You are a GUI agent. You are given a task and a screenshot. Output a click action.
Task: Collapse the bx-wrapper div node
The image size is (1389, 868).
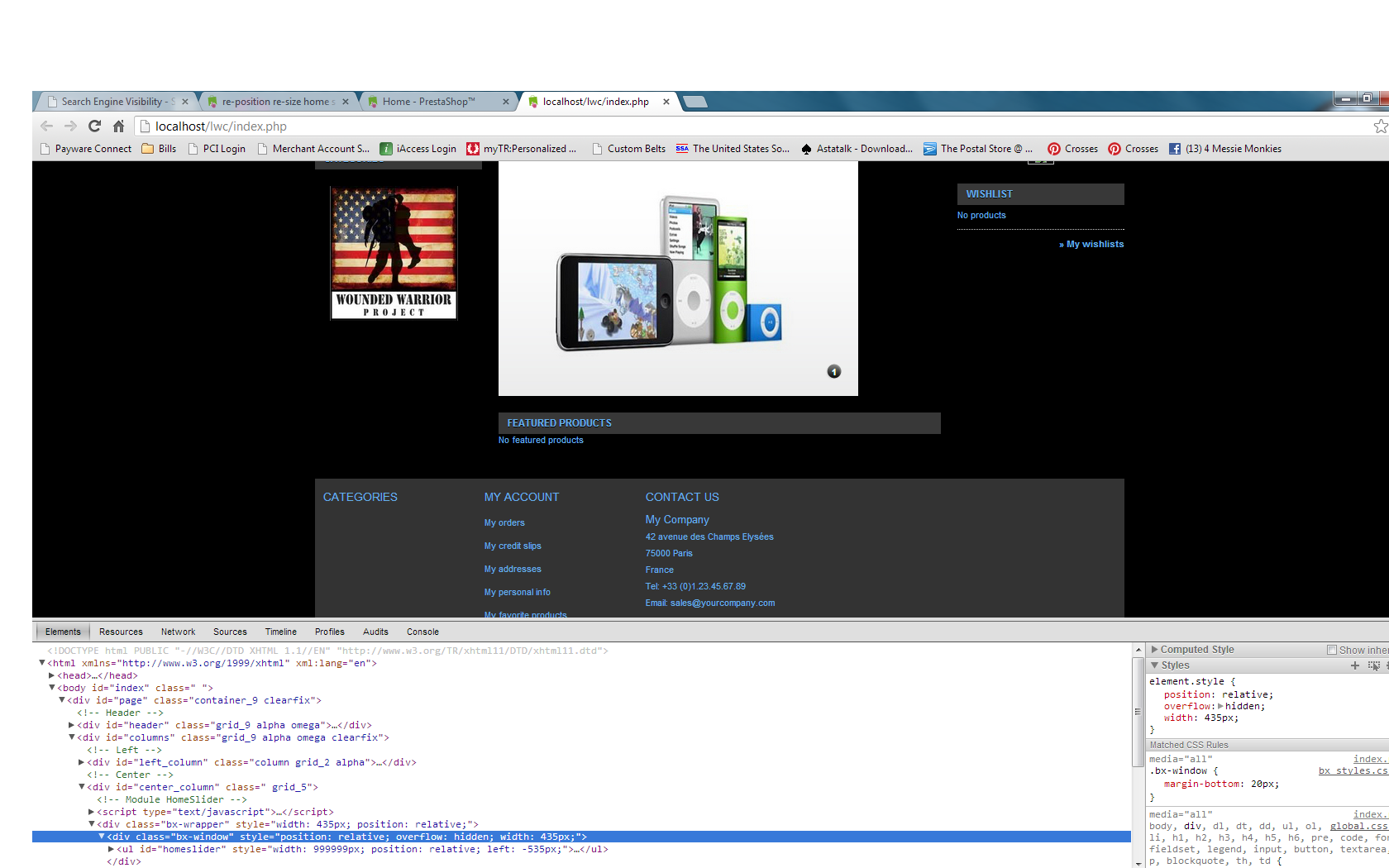(x=92, y=824)
